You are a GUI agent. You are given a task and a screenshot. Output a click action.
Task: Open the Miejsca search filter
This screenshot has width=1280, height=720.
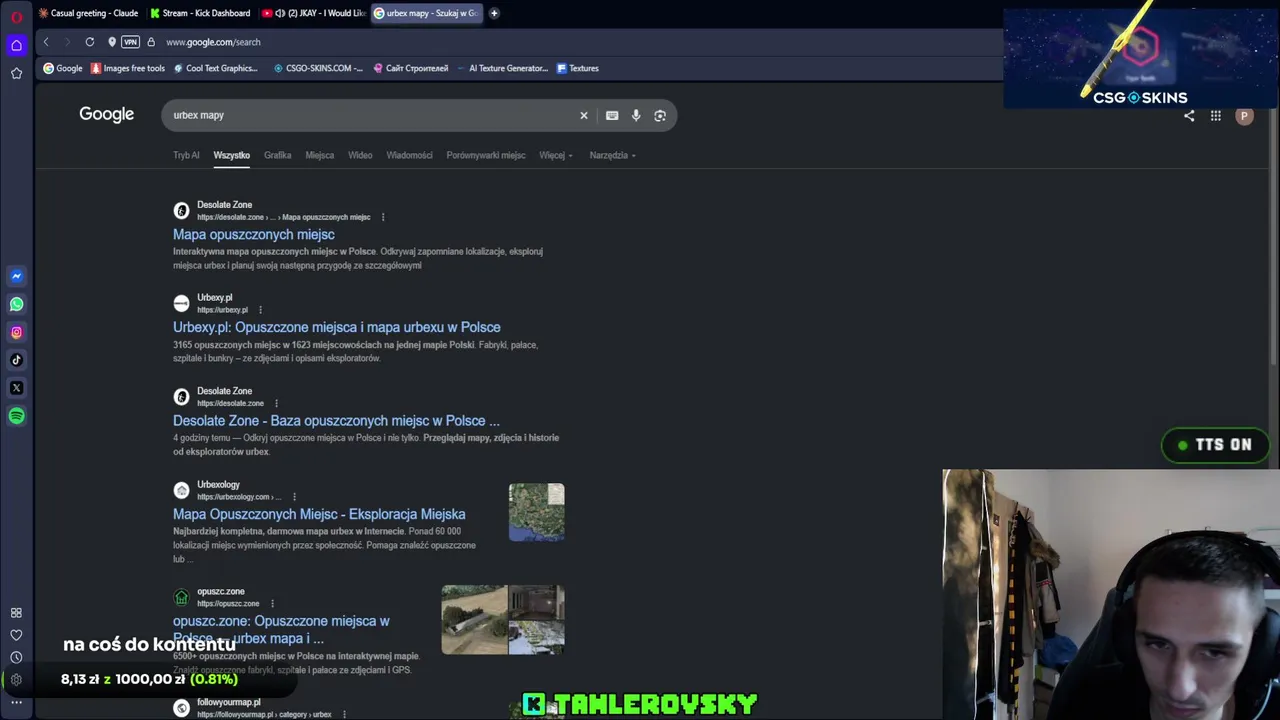click(320, 155)
